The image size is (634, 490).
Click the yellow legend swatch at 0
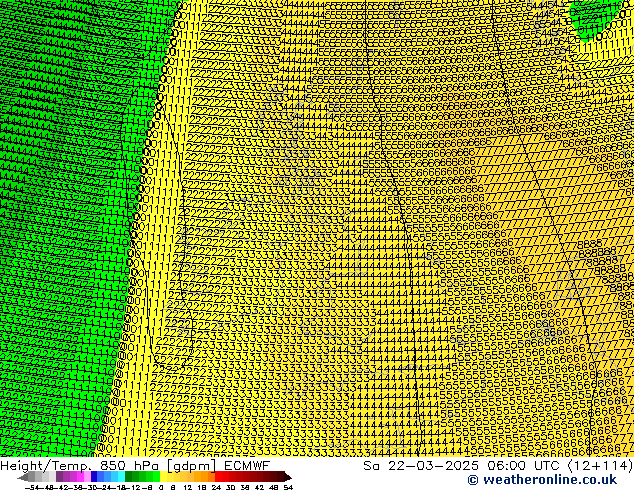163,477
